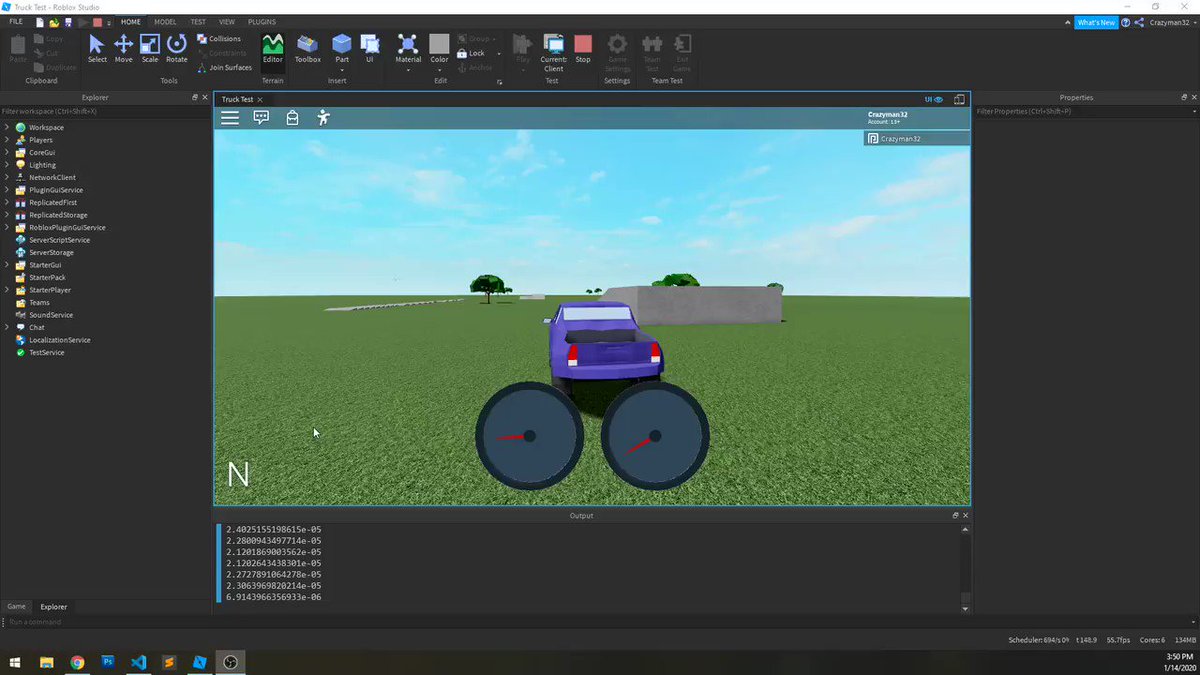Open the in-game hamburger menu
This screenshot has width=1200, height=675.
230,118
